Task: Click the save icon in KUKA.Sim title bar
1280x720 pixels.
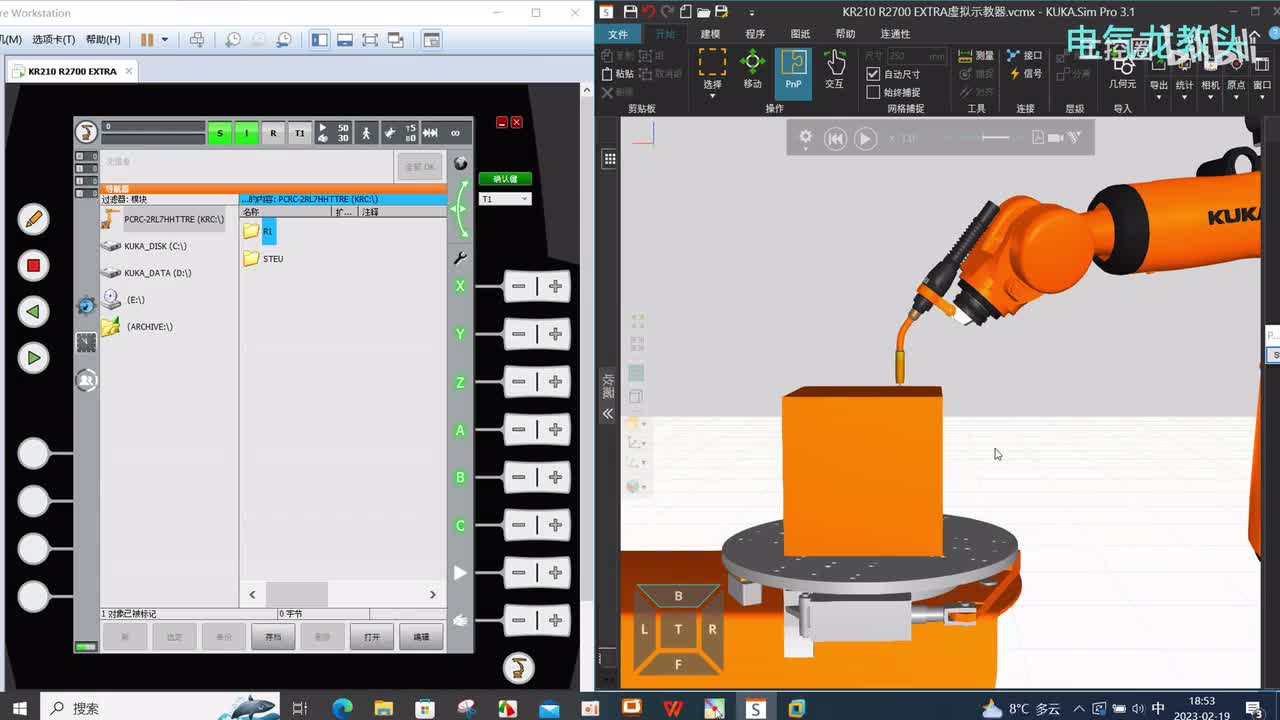Action: (x=630, y=11)
